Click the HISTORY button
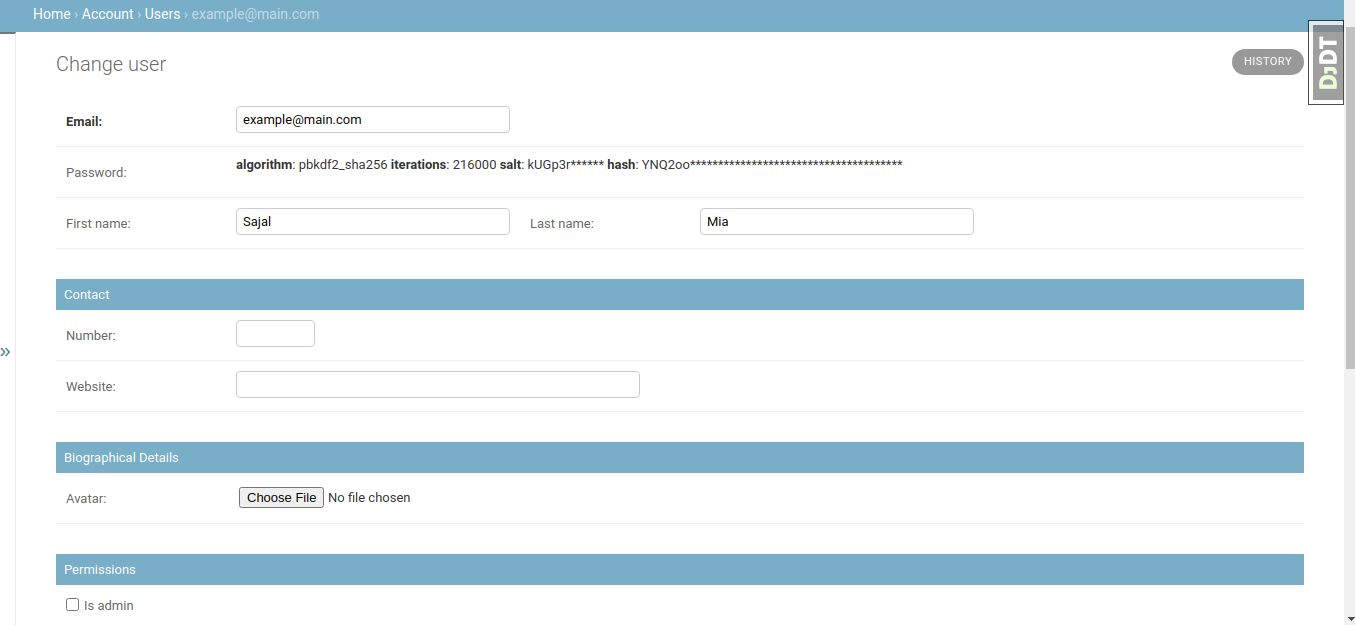The height and width of the screenshot is (625, 1355). pos(1267,61)
